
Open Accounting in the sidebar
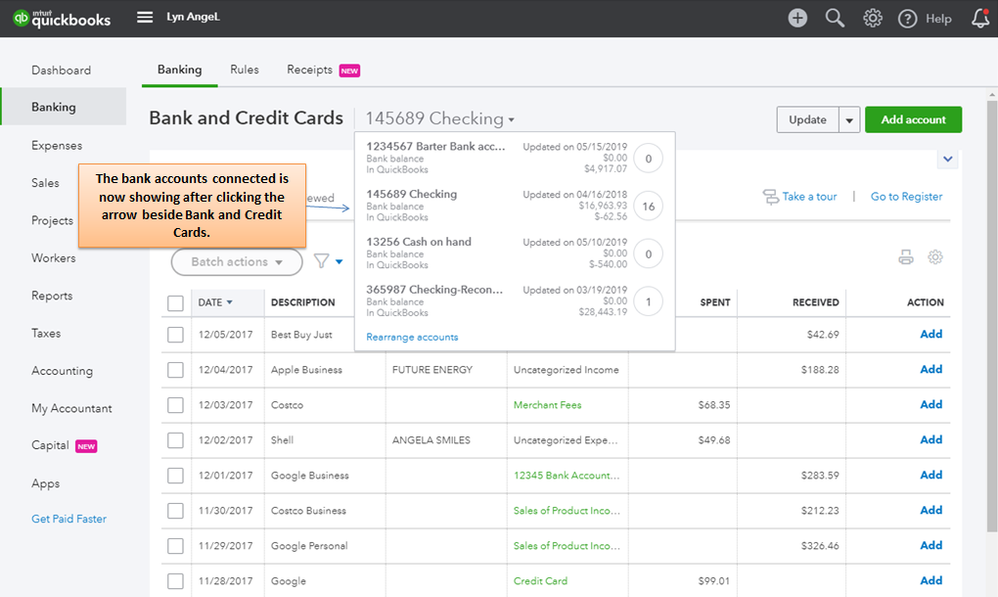tap(62, 370)
